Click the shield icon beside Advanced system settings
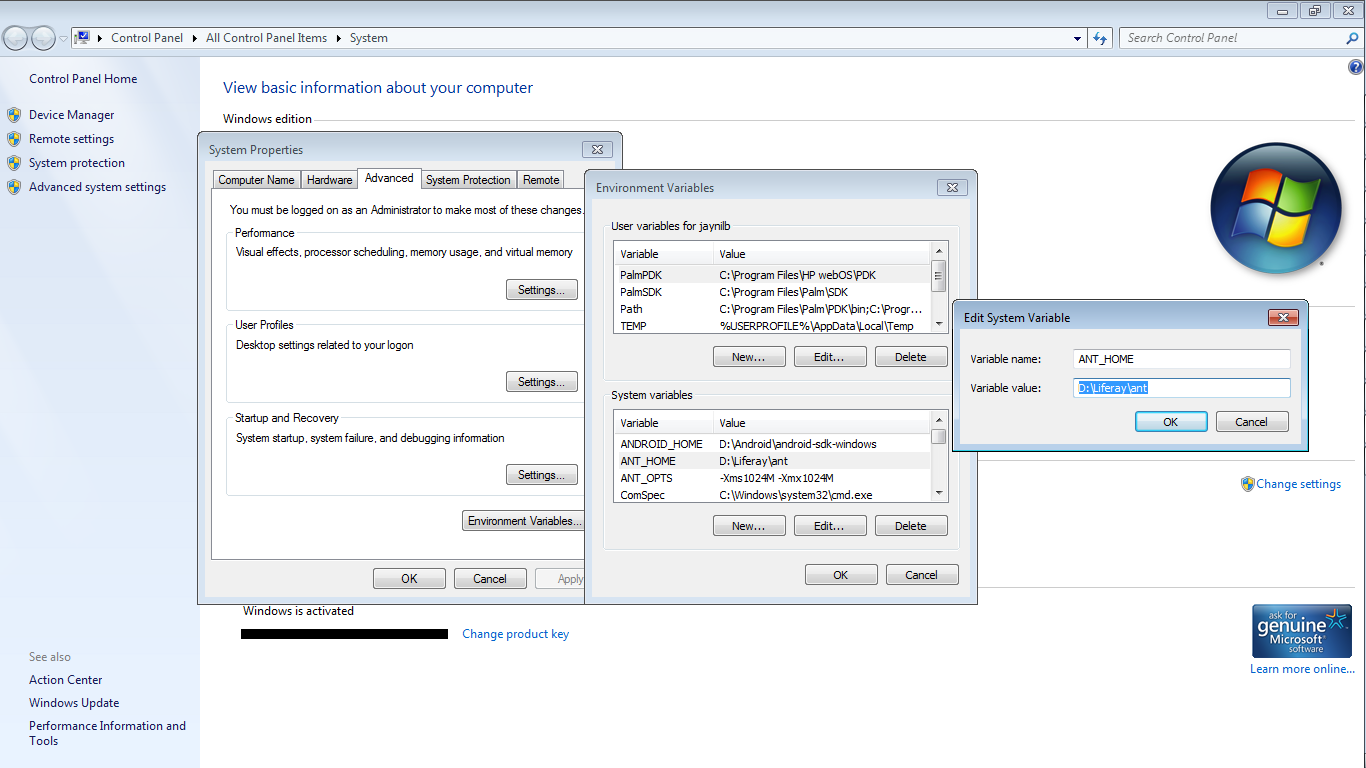The image size is (1366, 768). coord(14,187)
